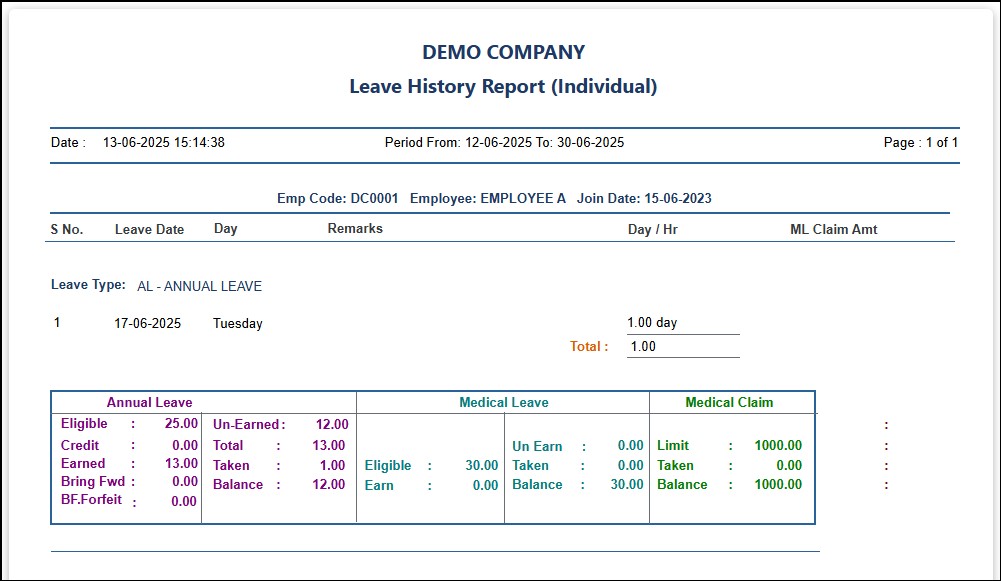The height and width of the screenshot is (581, 1001).
Task: Select the Period From date range text
Action: [x=504, y=143]
